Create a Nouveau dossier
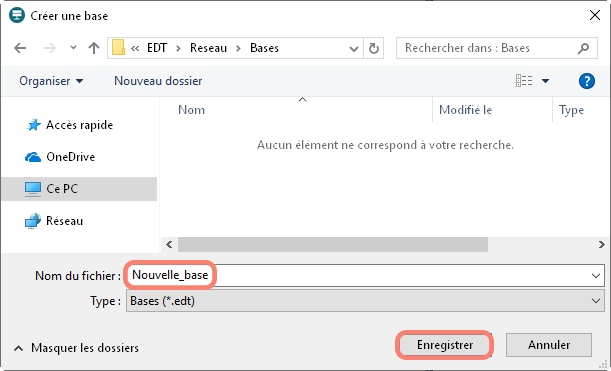 tap(158, 81)
